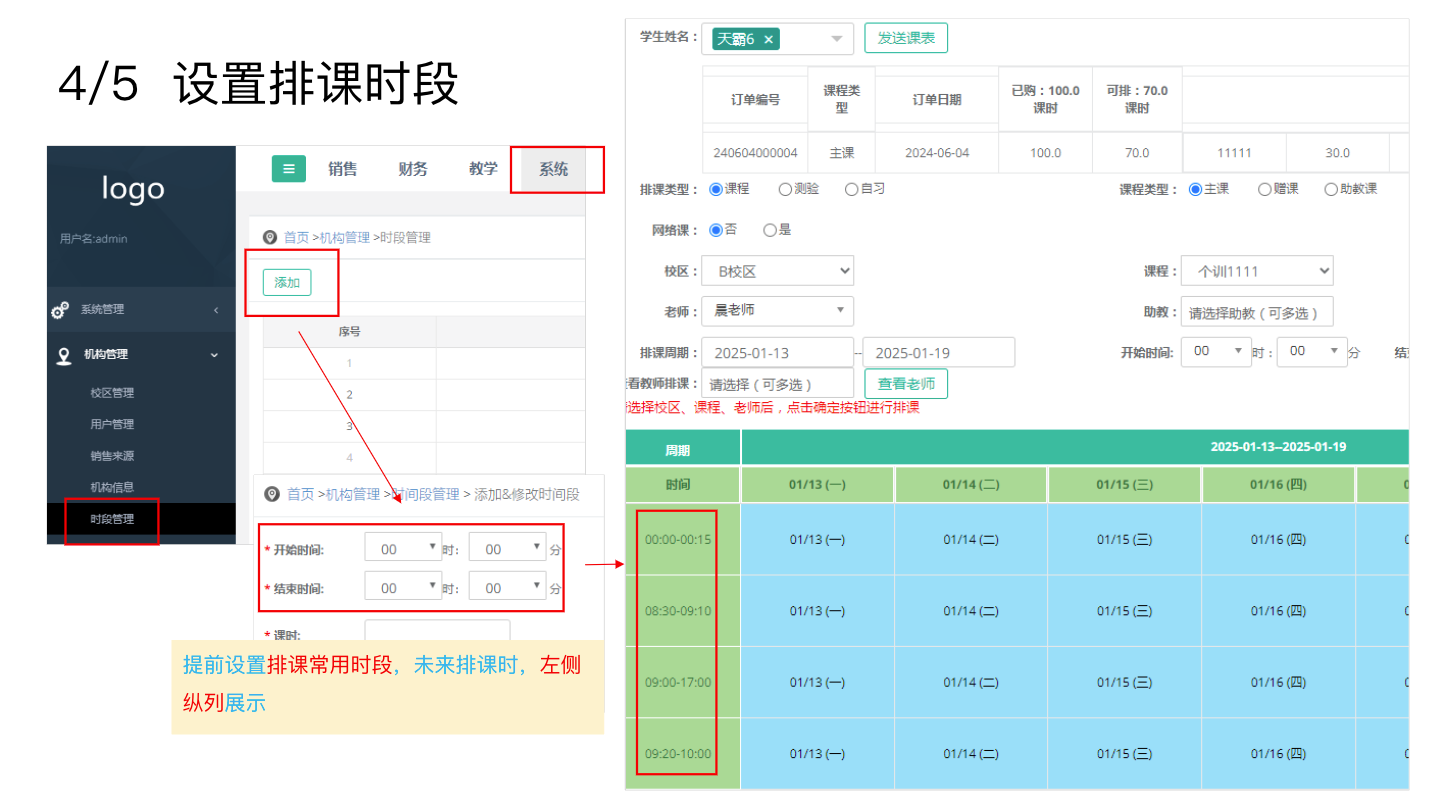
Task: Click the 订单编号 column header
Action: pyautogui.click(x=755, y=100)
